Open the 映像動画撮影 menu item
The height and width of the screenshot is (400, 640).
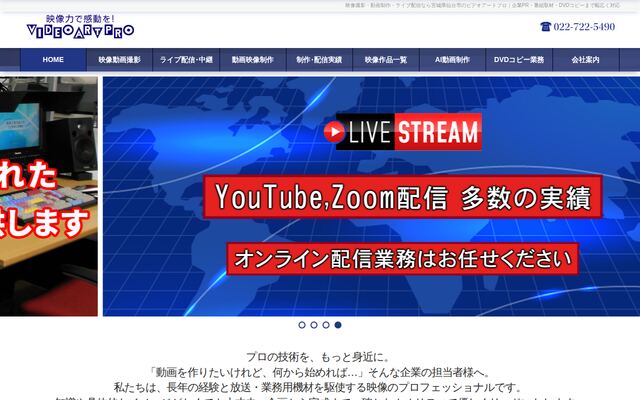pos(120,60)
